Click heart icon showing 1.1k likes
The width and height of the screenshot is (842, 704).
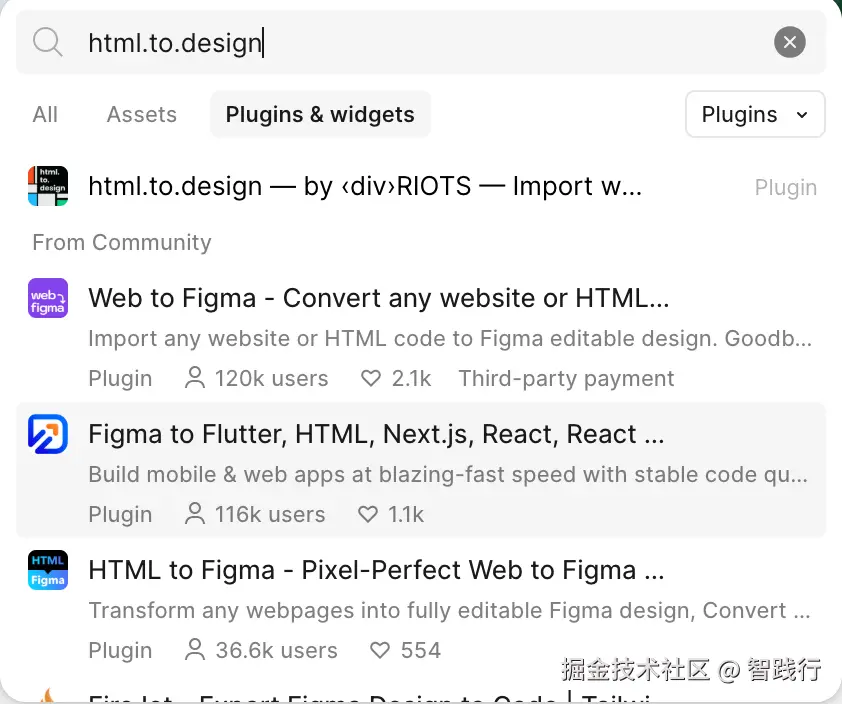click(369, 515)
